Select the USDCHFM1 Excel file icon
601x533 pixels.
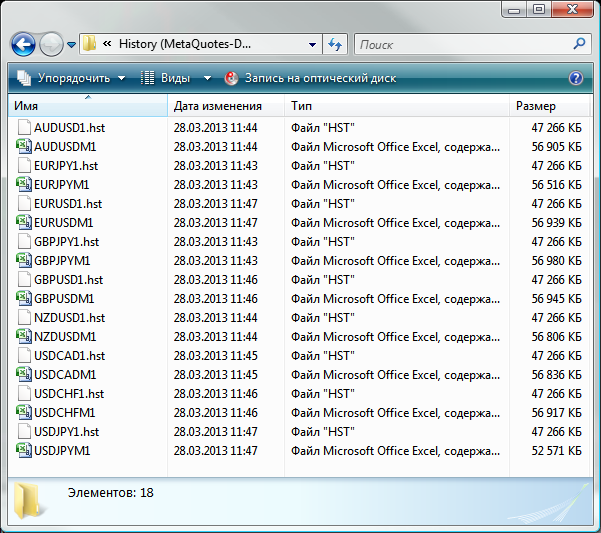24,412
